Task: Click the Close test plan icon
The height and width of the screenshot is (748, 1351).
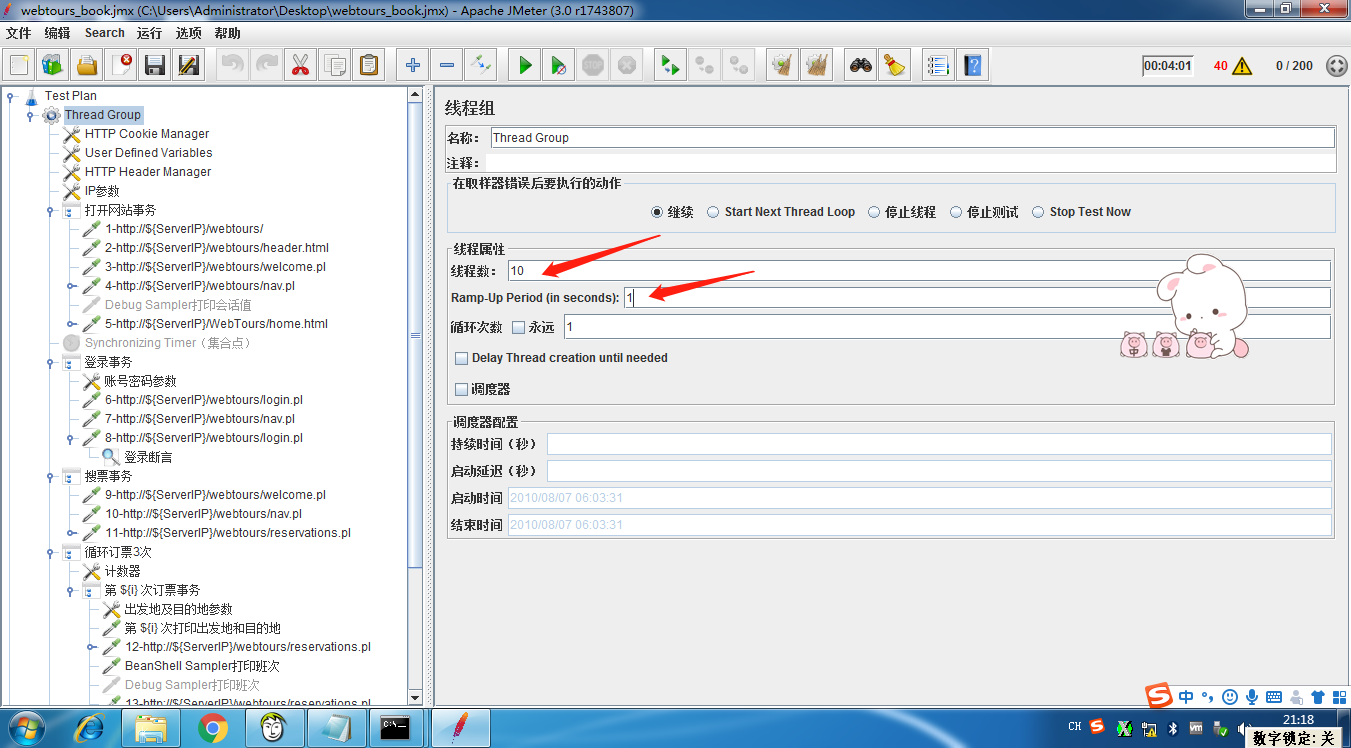Action: pos(121,66)
